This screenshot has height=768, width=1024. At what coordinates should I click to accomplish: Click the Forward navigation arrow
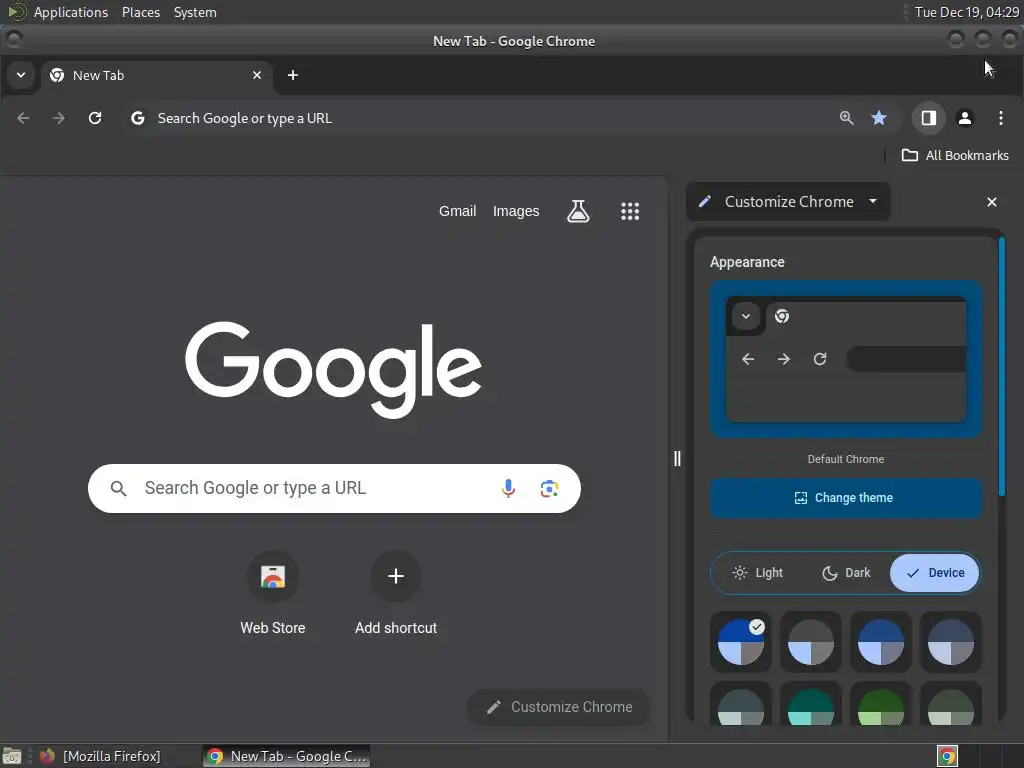59,118
